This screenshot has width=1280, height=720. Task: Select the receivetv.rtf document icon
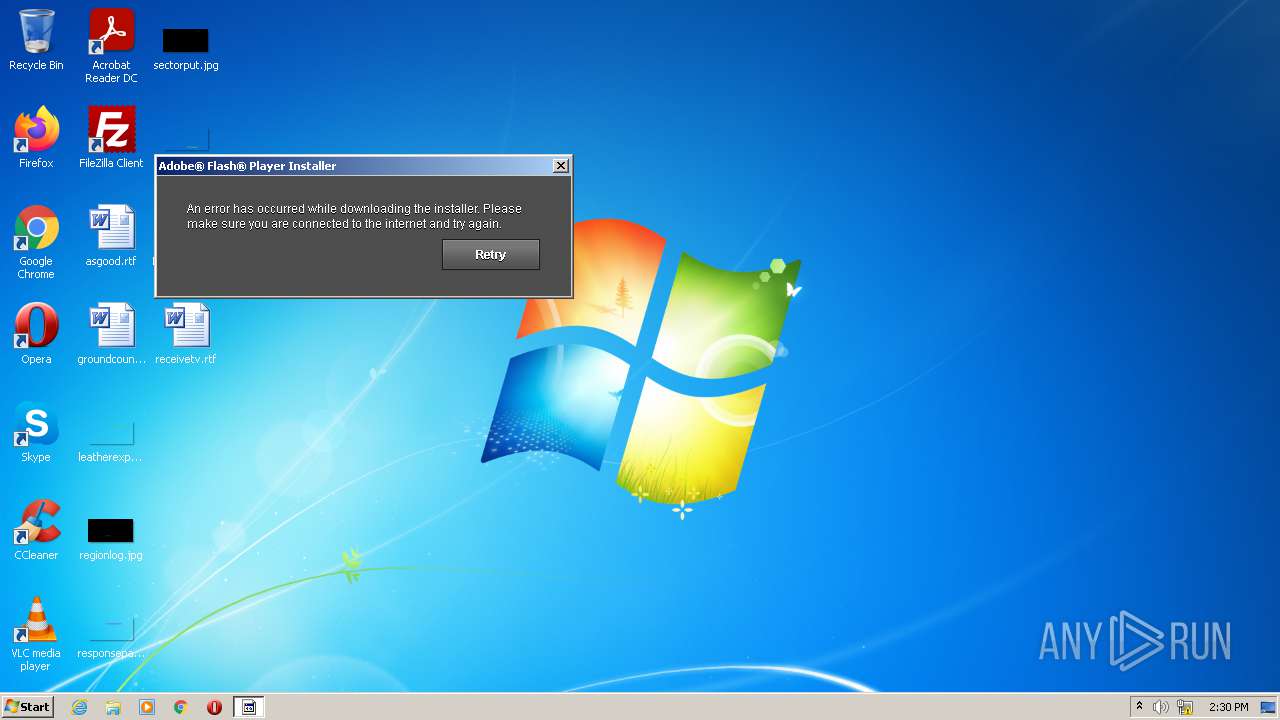(186, 334)
